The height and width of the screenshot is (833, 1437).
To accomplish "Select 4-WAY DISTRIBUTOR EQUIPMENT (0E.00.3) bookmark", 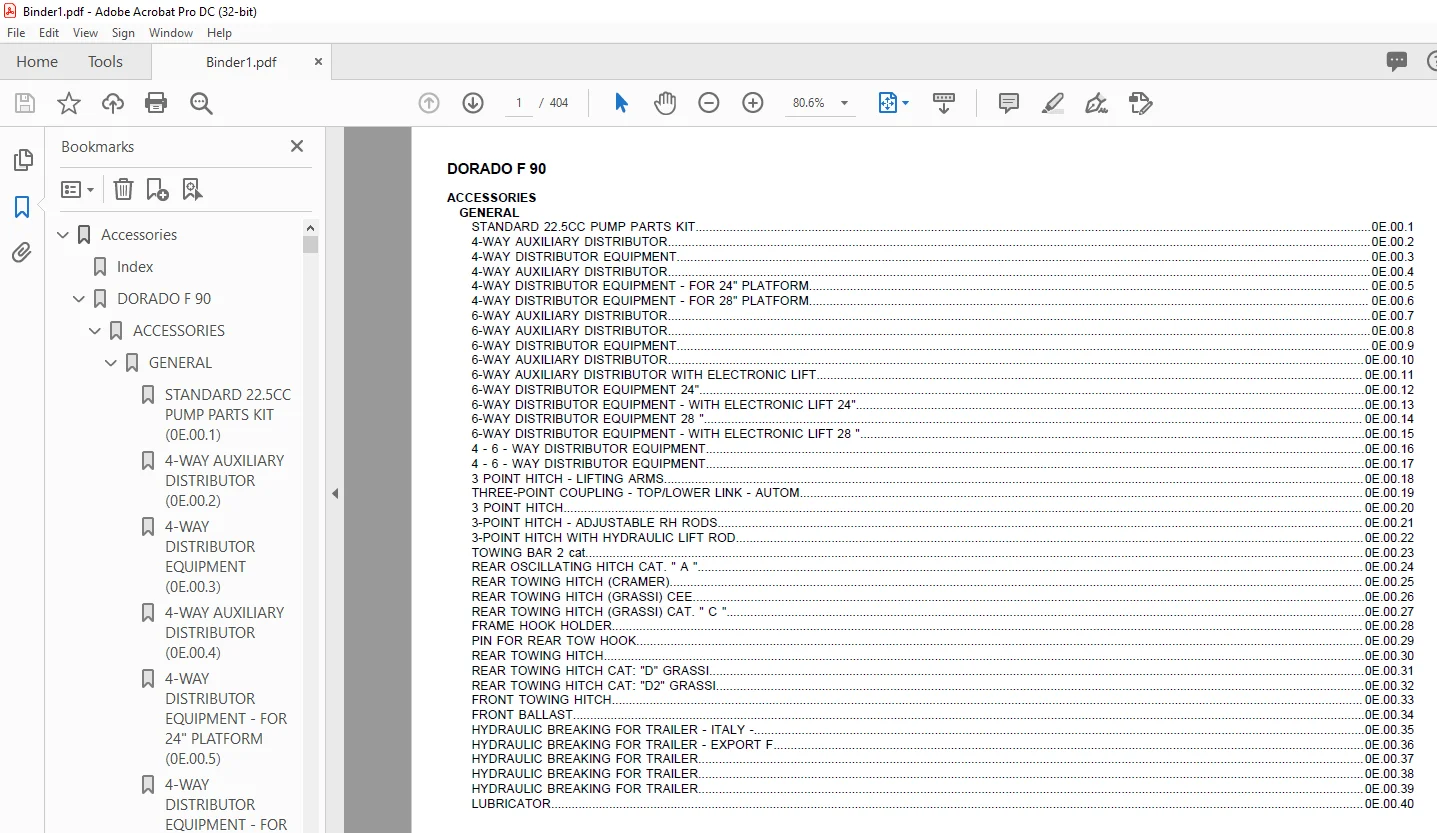I will click(210, 557).
